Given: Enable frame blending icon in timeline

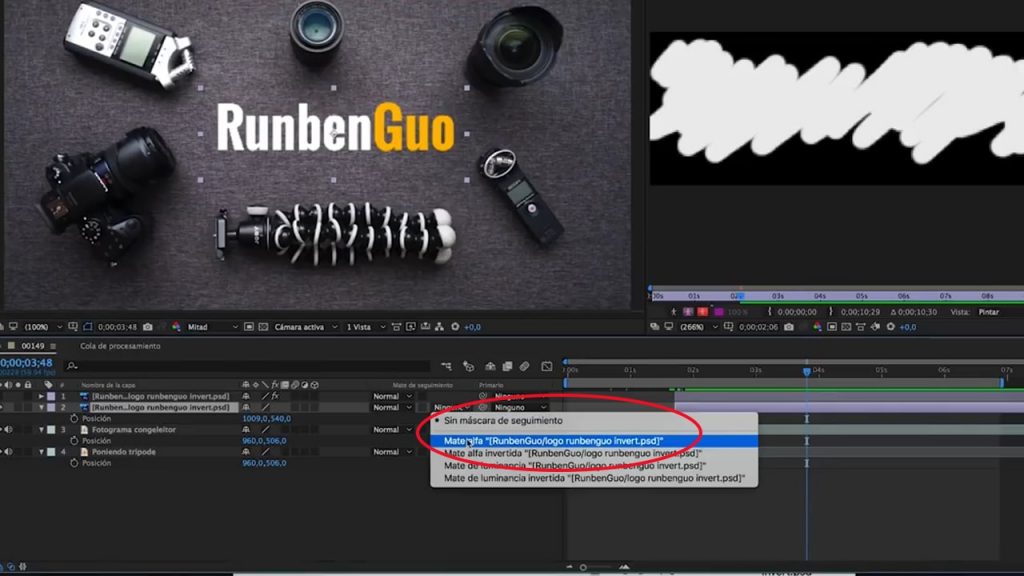Looking at the screenshot, I should pyautogui.click(x=507, y=367).
